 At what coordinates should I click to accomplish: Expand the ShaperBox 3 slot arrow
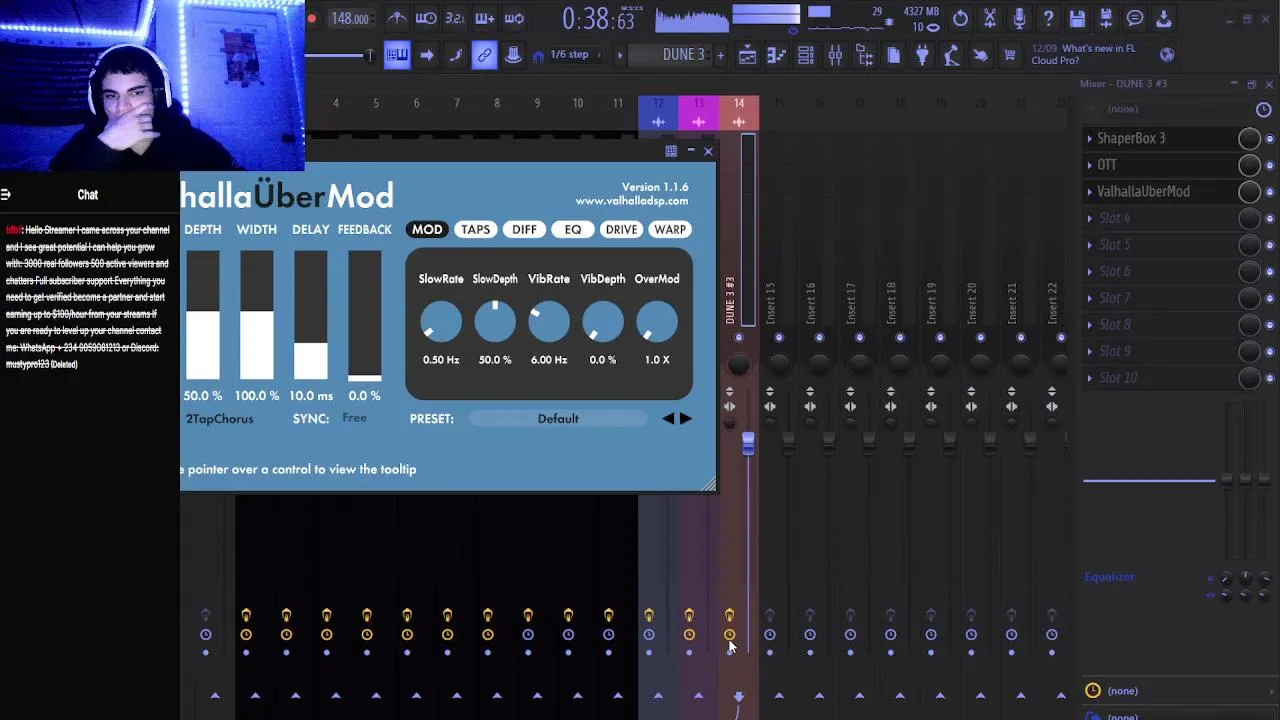[x=1090, y=138]
